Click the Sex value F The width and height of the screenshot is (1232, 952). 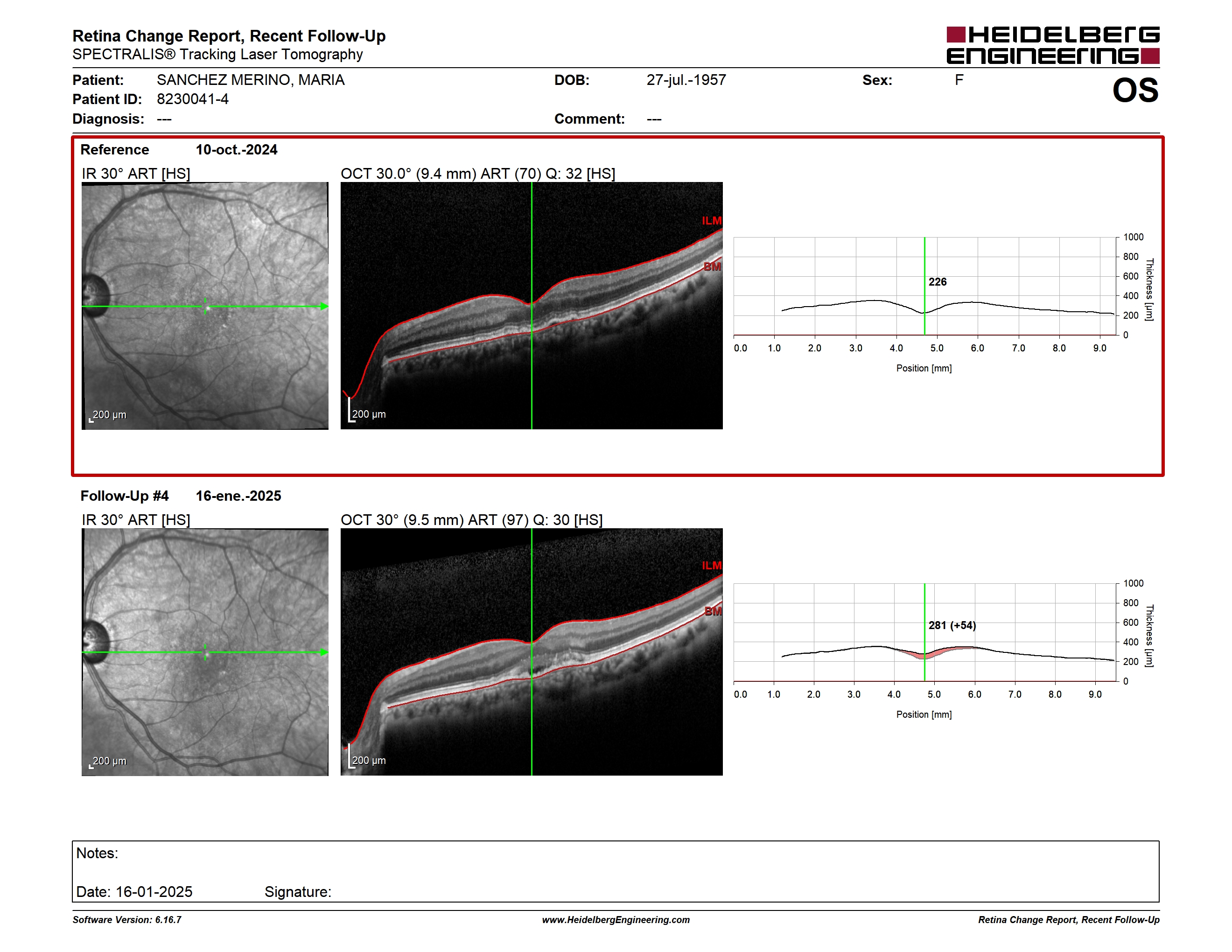coord(959,80)
